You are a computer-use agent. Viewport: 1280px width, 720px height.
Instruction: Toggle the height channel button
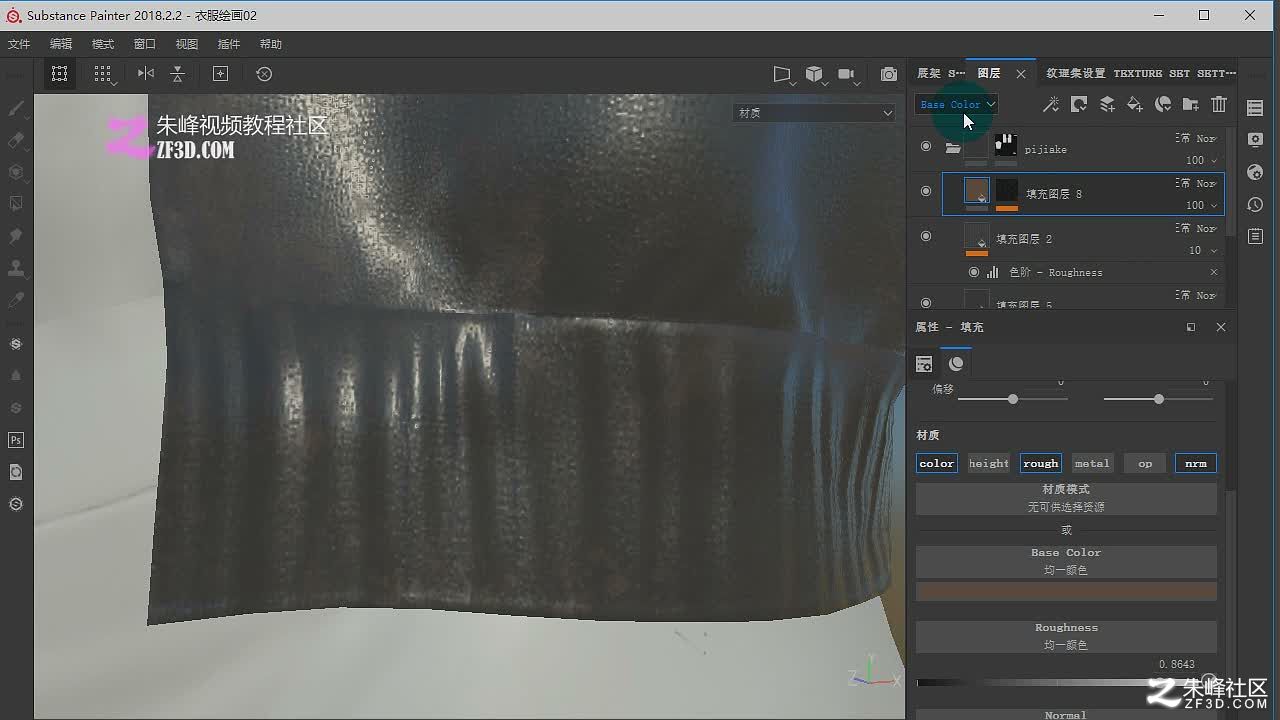click(989, 463)
